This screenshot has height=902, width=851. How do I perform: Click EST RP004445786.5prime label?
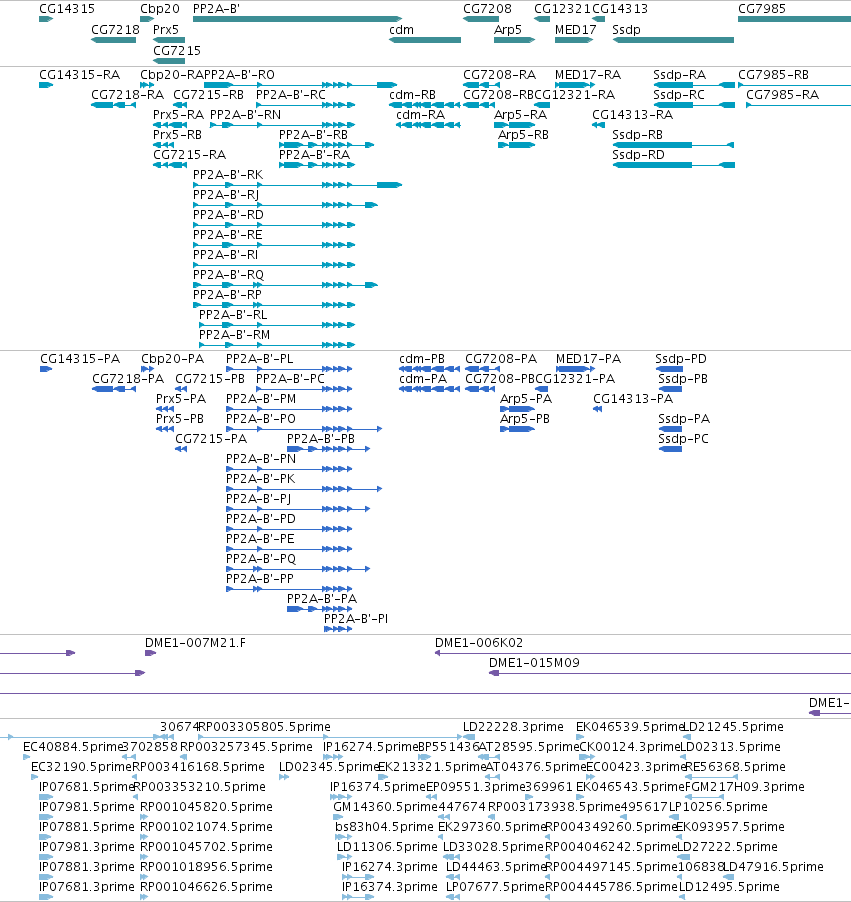tap(611, 886)
